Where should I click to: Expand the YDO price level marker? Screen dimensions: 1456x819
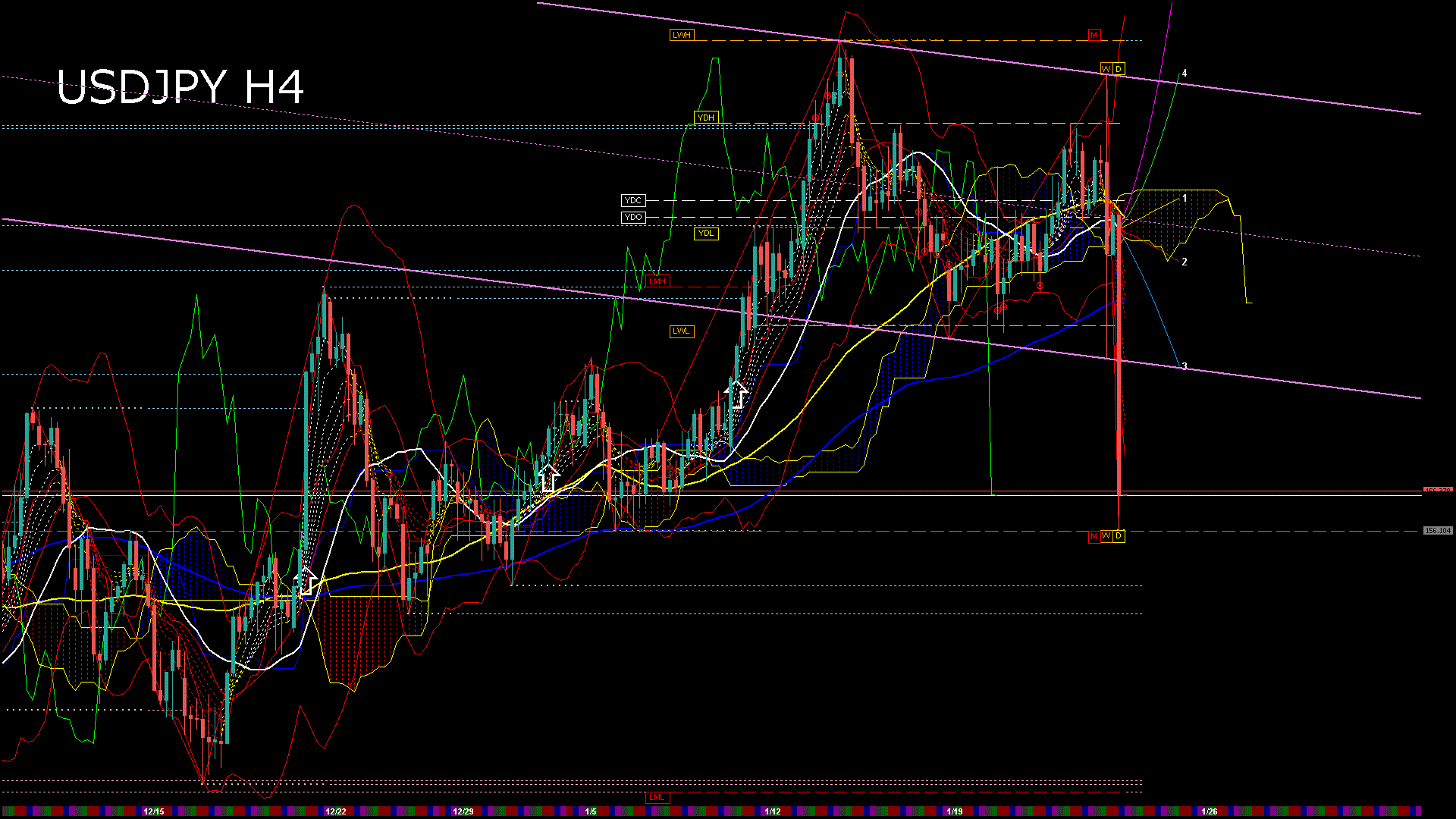pyautogui.click(x=633, y=218)
